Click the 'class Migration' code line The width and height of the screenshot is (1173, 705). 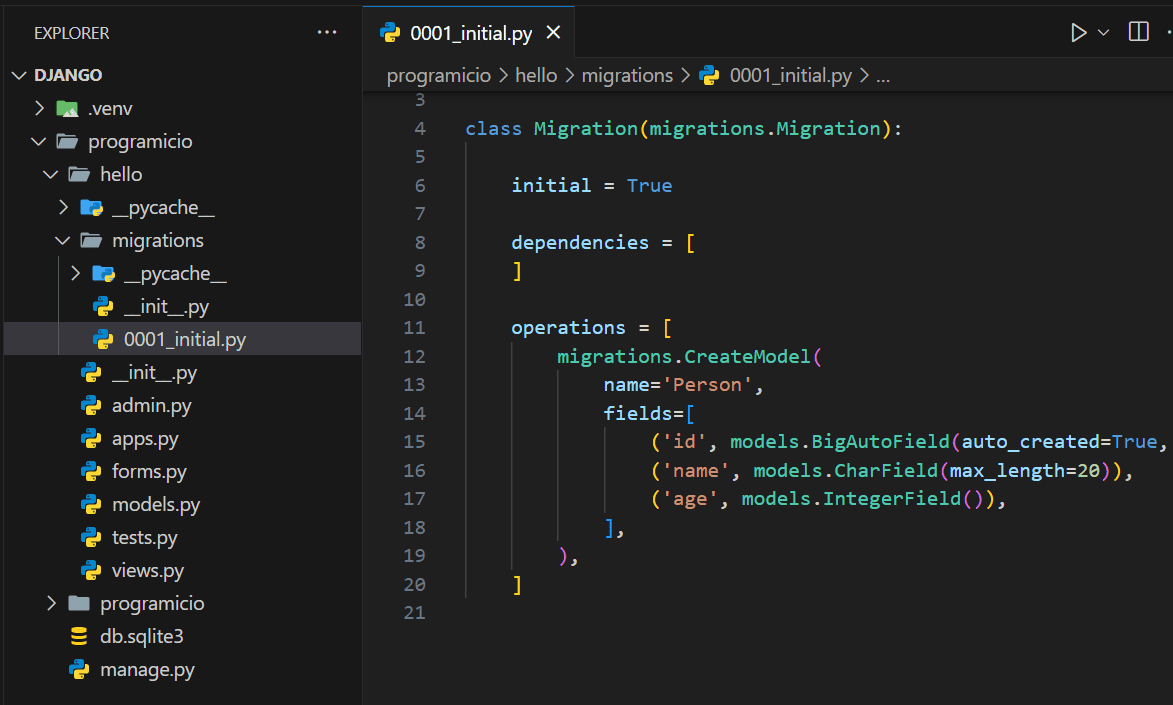684,129
